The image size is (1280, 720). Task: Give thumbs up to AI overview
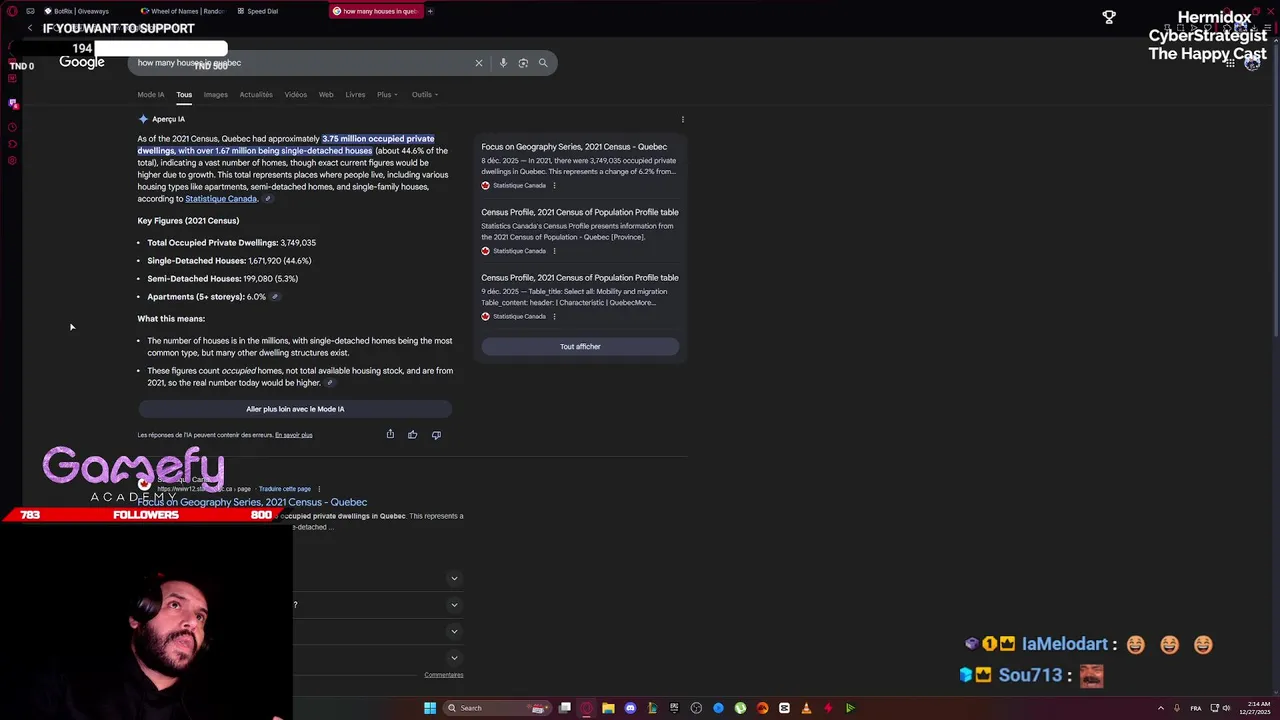412,434
